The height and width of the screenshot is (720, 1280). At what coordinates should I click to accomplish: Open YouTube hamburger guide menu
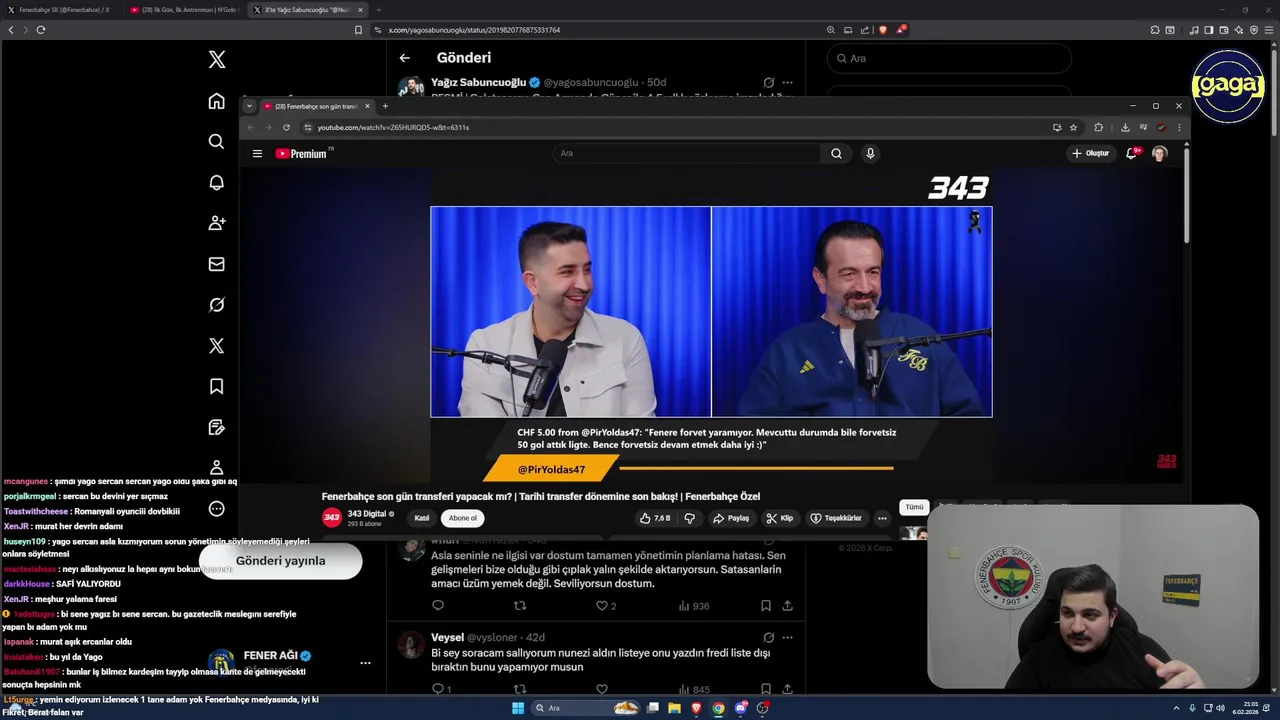pos(257,153)
